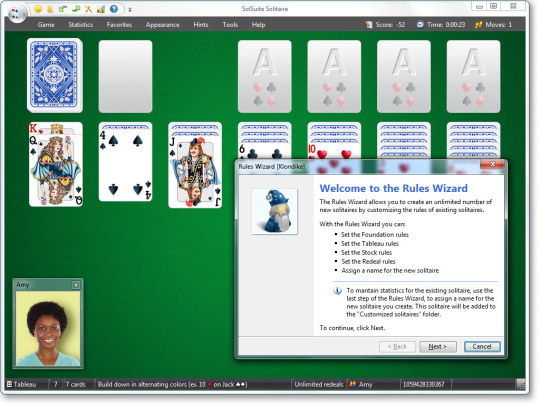Image resolution: width=540 pixels, height=405 pixels.
Task: Close the Rules Wizard dialog
Action: [492, 164]
